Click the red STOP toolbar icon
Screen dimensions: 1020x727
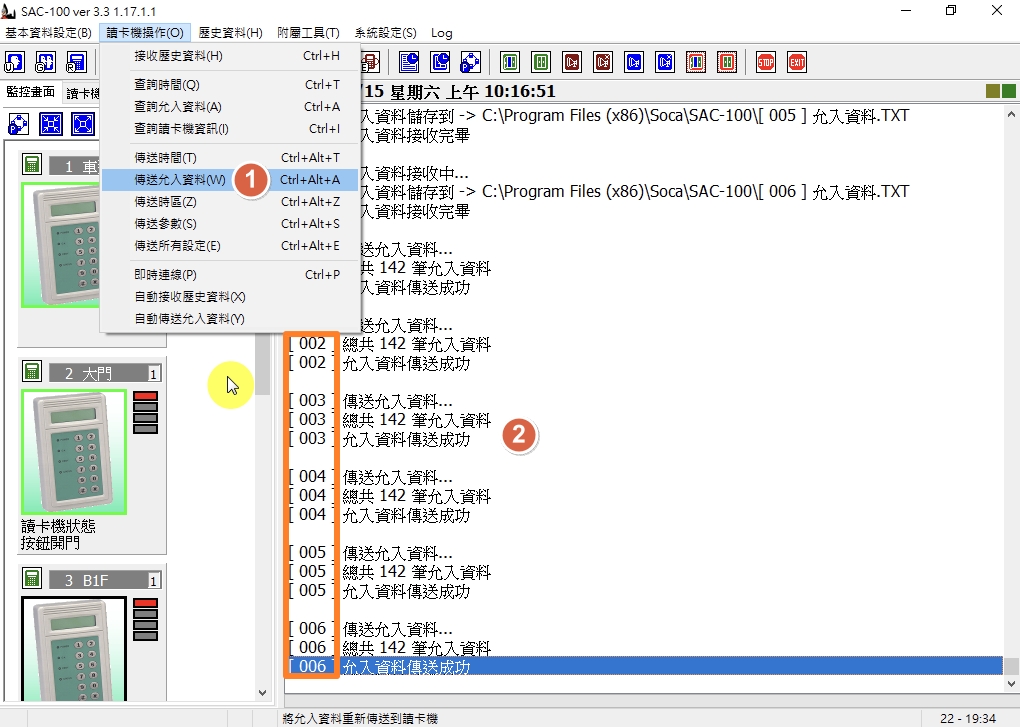click(766, 62)
